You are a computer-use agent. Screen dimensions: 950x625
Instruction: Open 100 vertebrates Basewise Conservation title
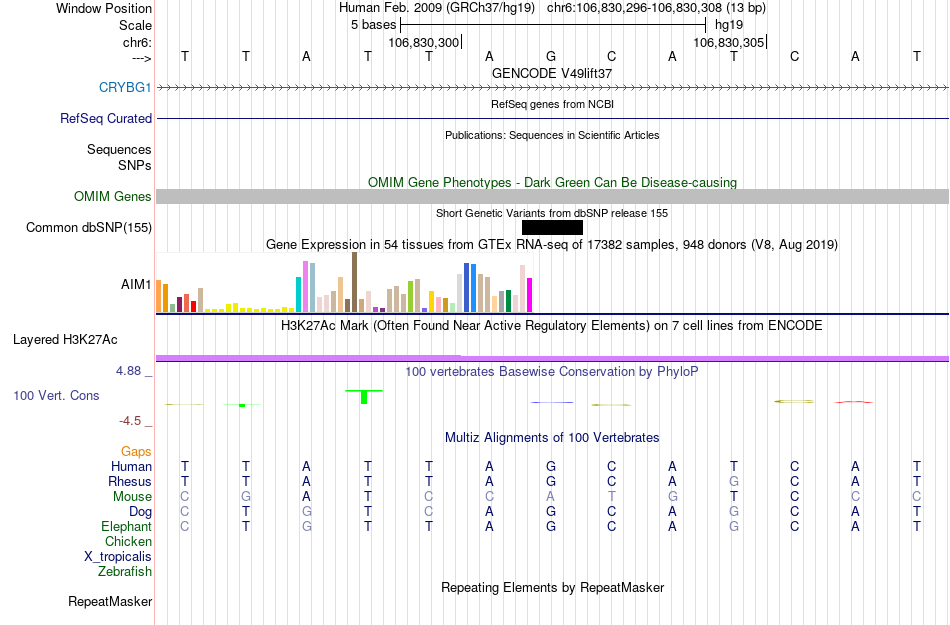(552, 371)
